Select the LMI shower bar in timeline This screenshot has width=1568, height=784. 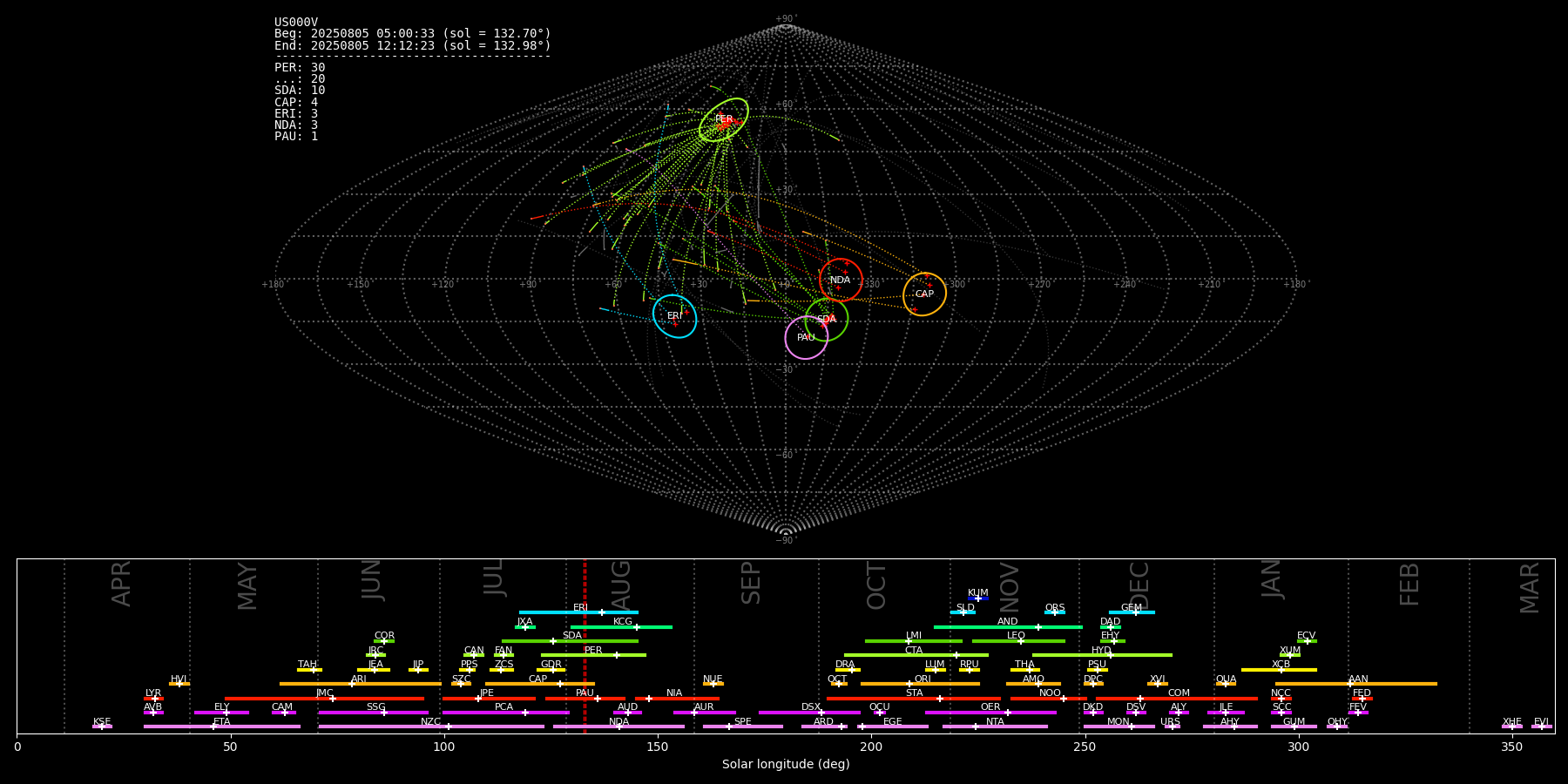(x=914, y=641)
